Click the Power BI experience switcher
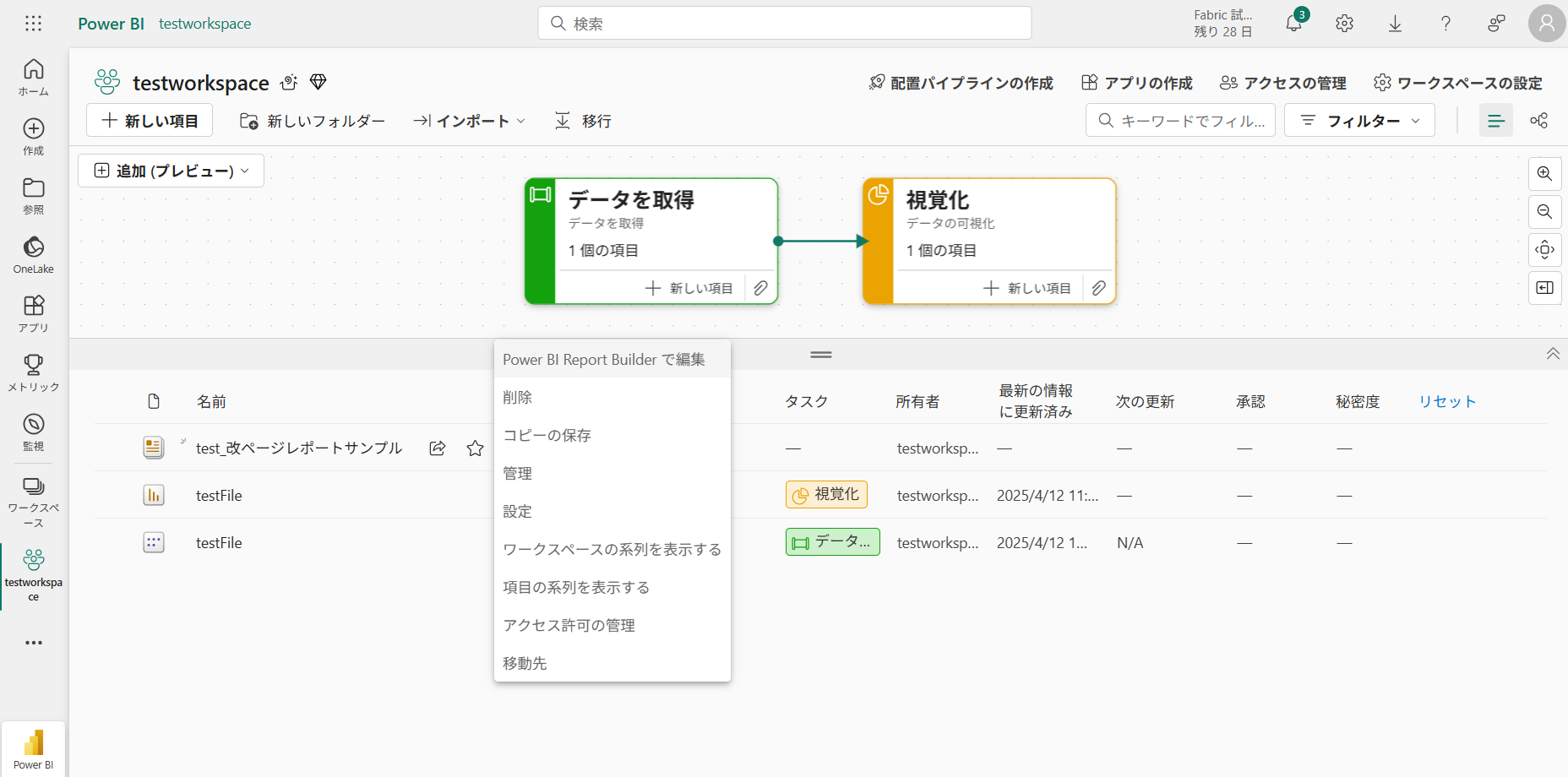Image resolution: width=1568 pixels, height=777 pixels. [x=34, y=749]
